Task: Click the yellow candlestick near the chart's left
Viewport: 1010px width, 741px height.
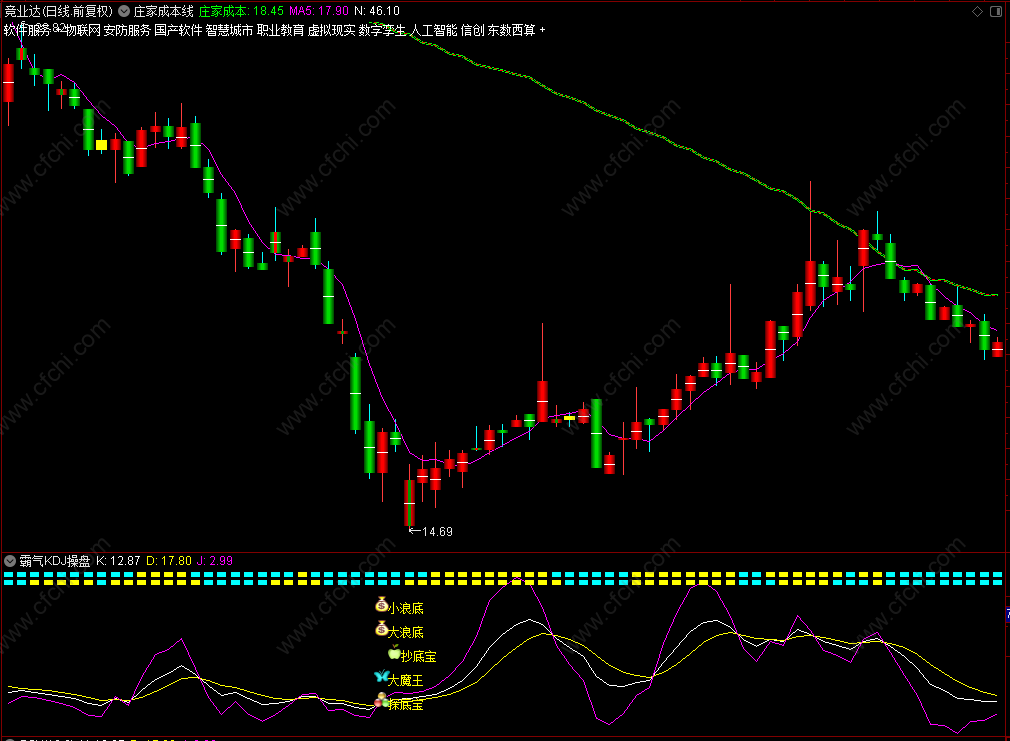Action: point(101,144)
